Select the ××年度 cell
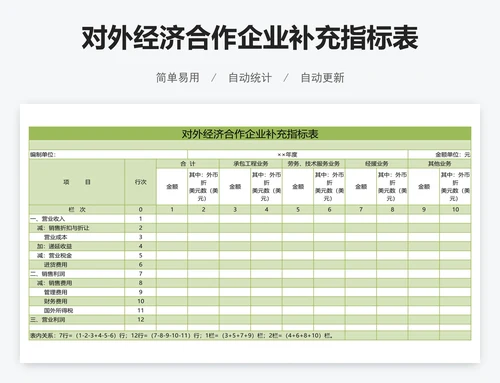500x383 pixels. (298, 155)
